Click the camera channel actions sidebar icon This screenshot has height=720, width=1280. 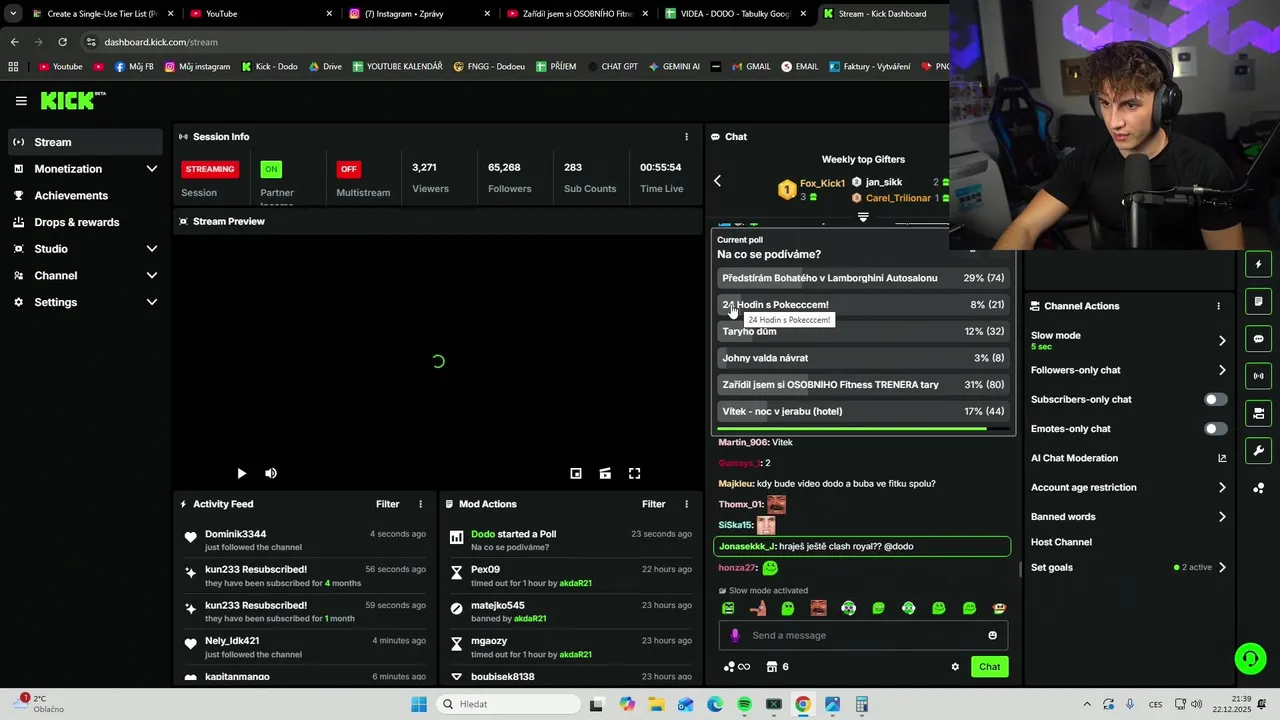point(1258,413)
